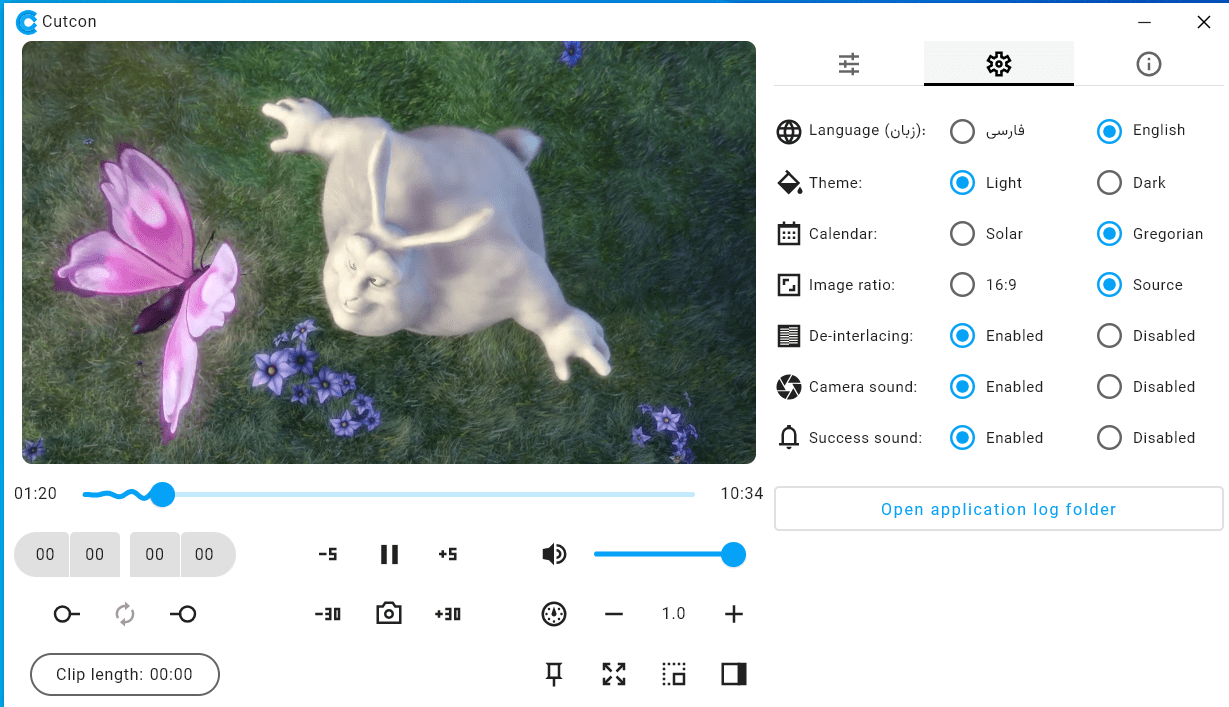
Task: Set clip start marker
Action: tap(67, 614)
